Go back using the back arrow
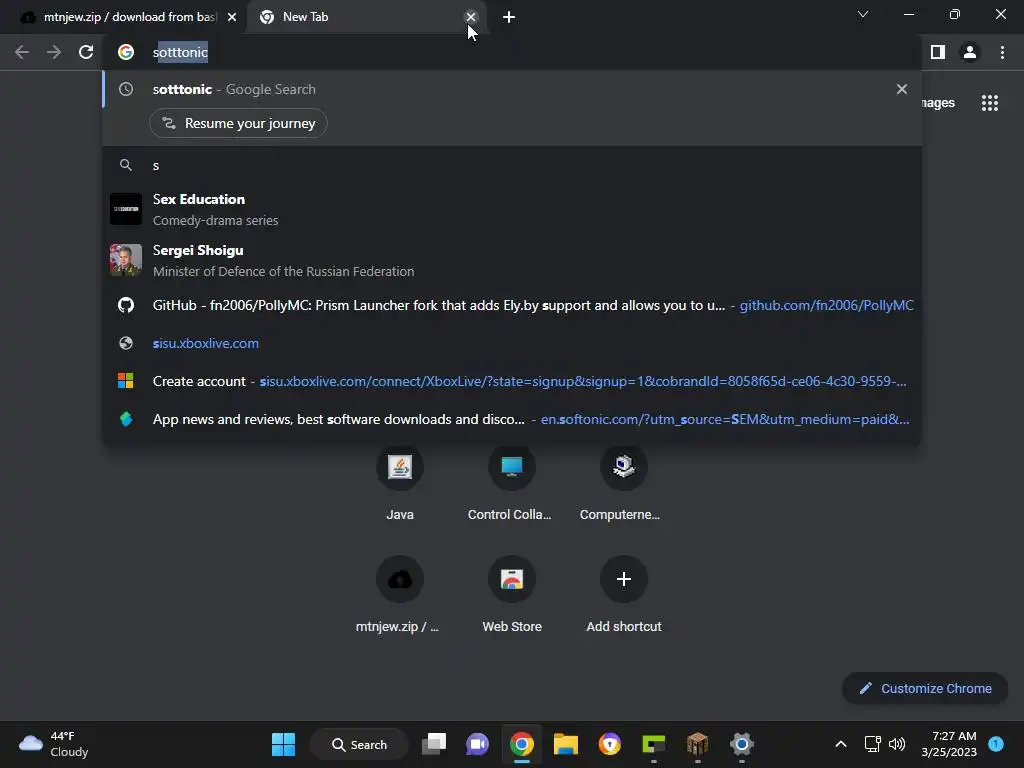1024x768 pixels. pyautogui.click(x=22, y=52)
